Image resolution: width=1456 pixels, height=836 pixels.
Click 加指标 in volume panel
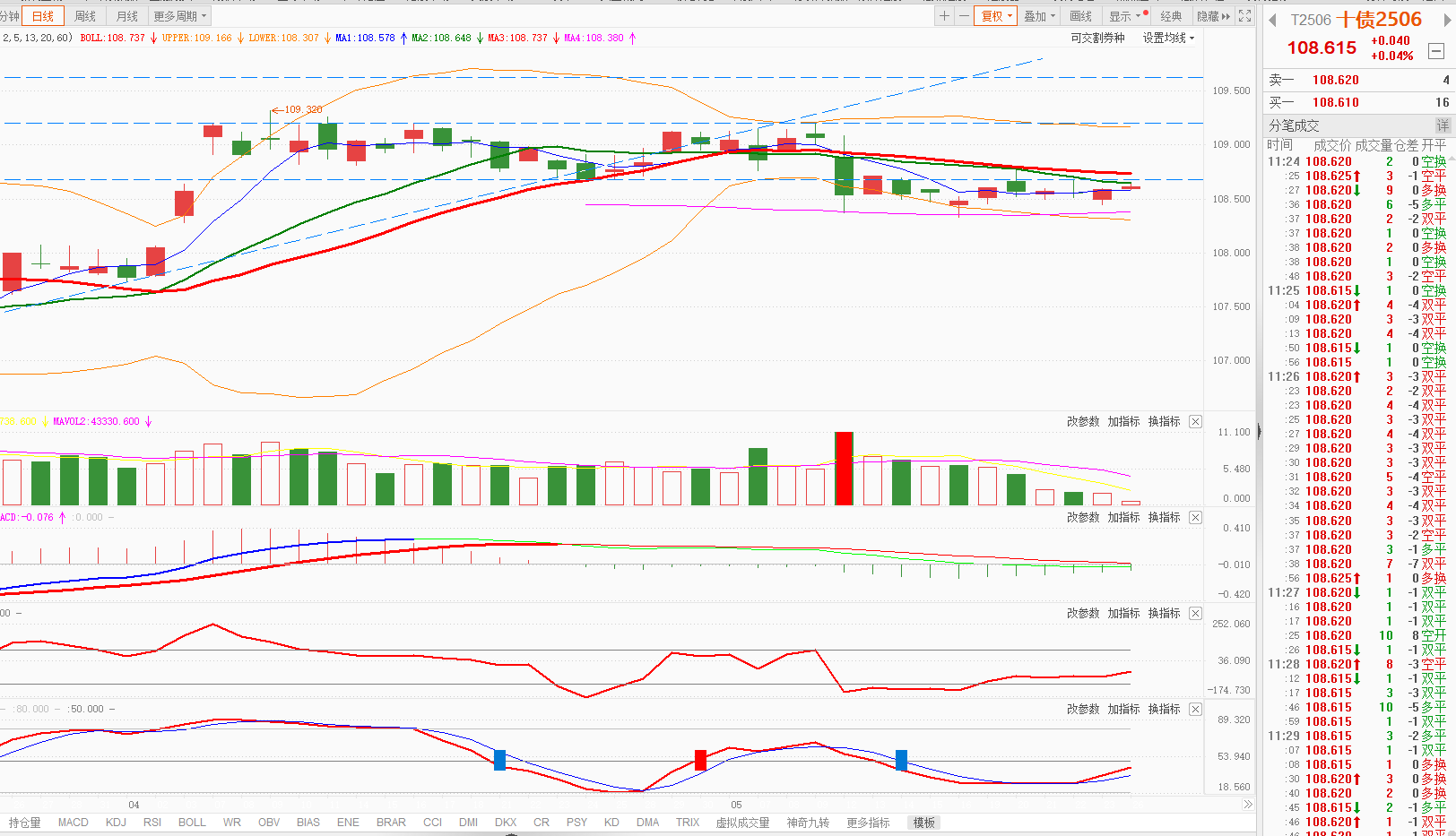[1123, 421]
